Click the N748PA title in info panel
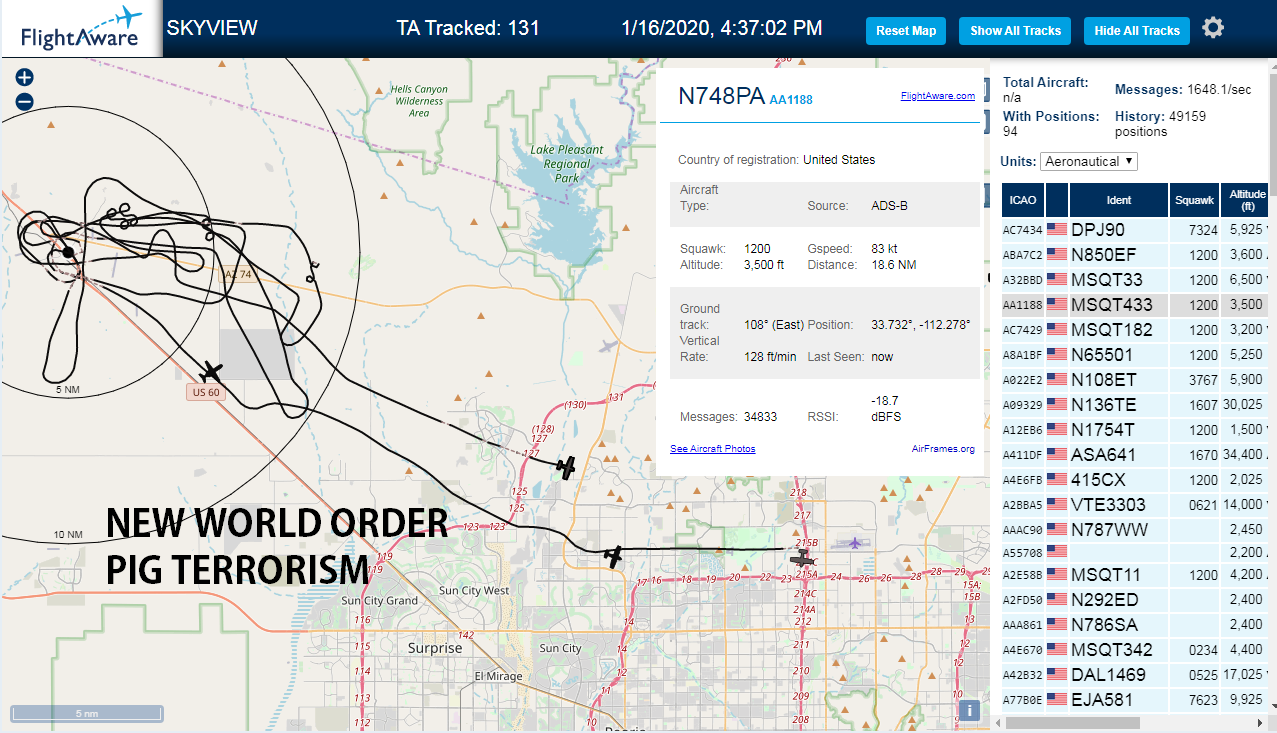 point(721,96)
